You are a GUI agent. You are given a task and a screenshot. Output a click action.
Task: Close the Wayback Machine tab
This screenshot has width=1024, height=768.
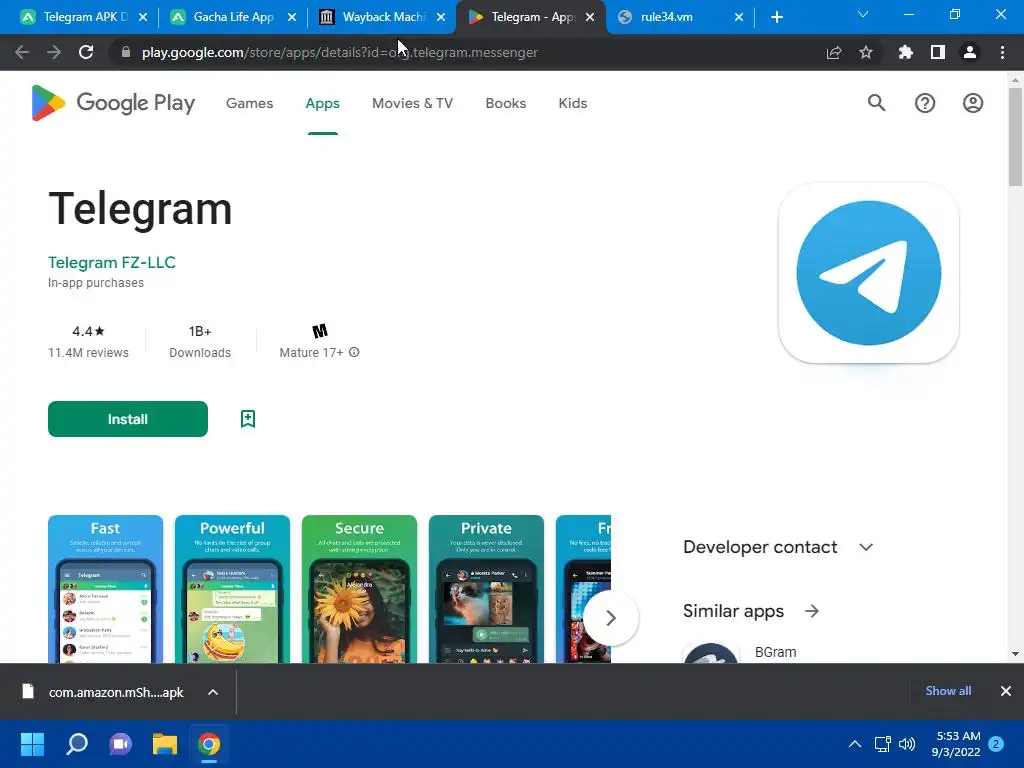tap(441, 17)
